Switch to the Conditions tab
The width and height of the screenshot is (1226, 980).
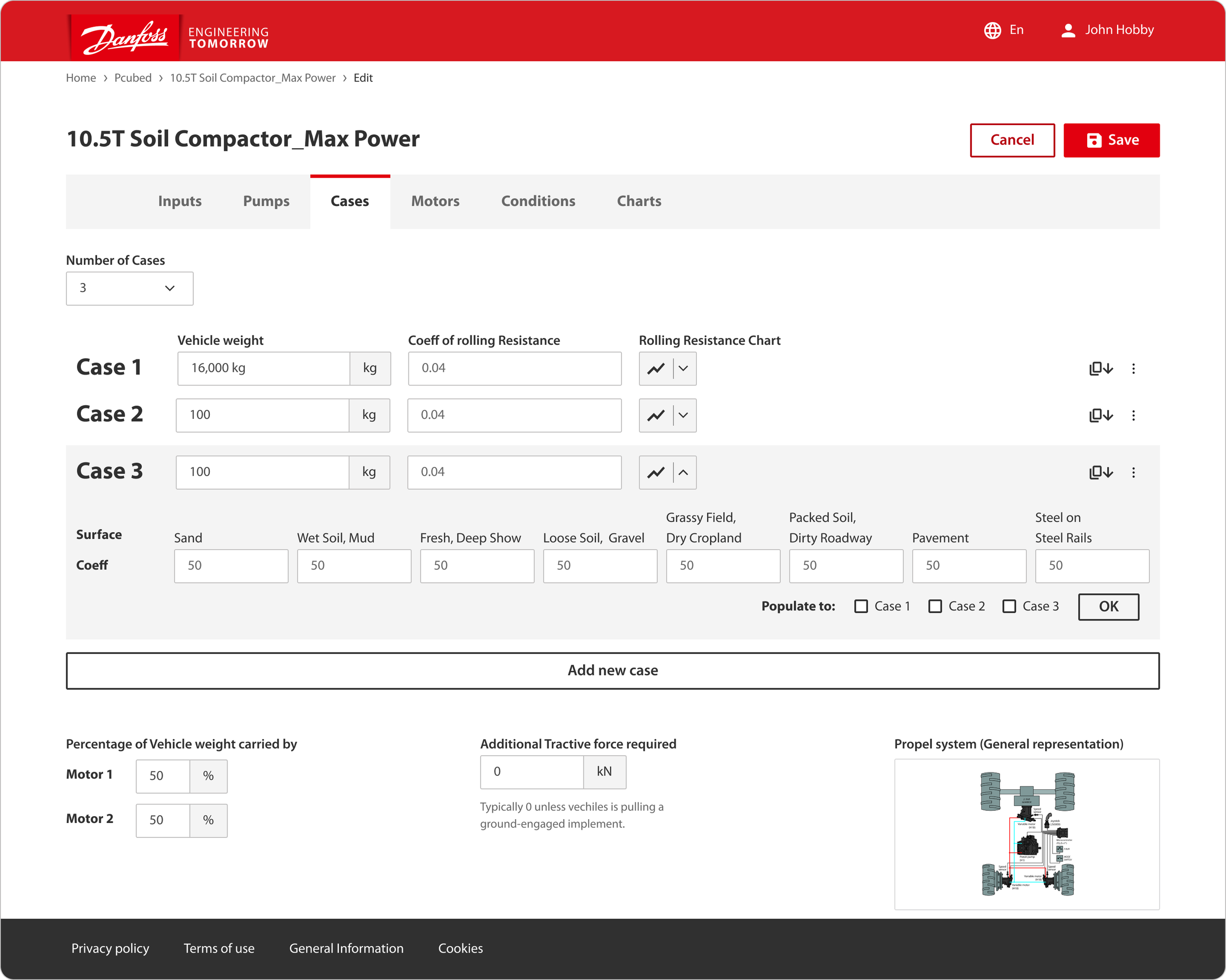point(538,202)
